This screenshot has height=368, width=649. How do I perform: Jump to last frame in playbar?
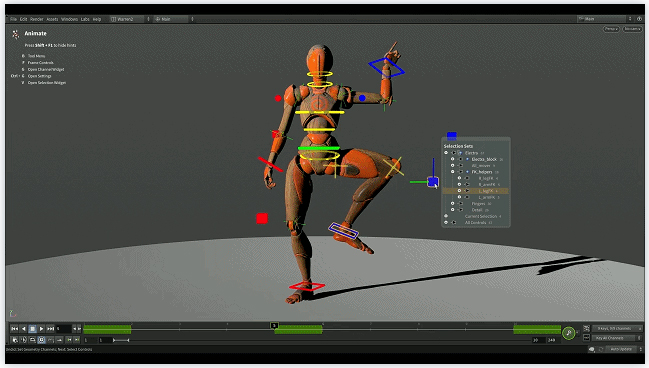[x=50, y=329]
